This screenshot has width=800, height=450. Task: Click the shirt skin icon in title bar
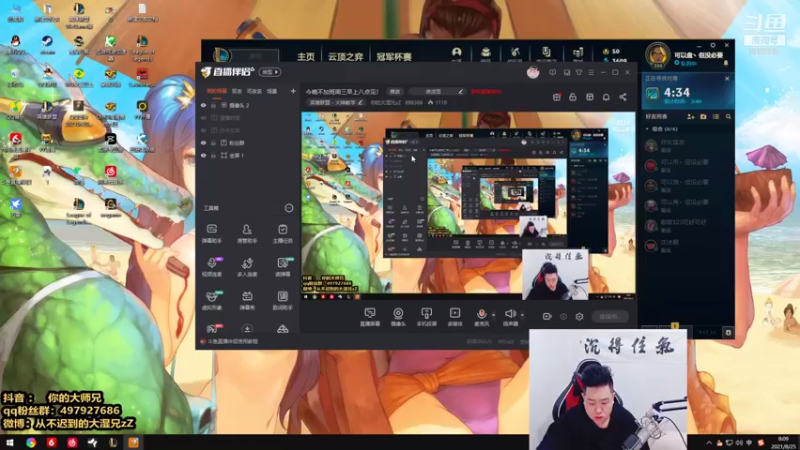[579, 72]
